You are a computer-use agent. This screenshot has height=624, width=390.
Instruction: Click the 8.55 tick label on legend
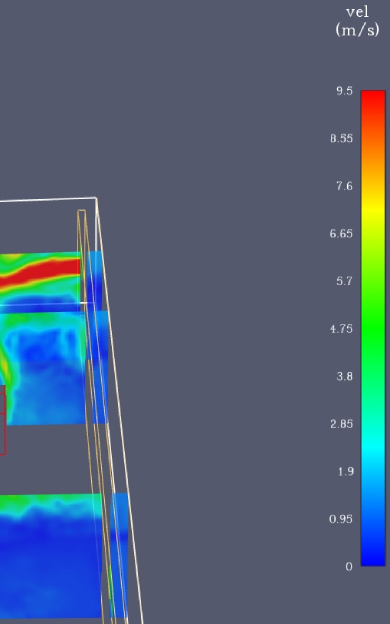click(x=341, y=138)
